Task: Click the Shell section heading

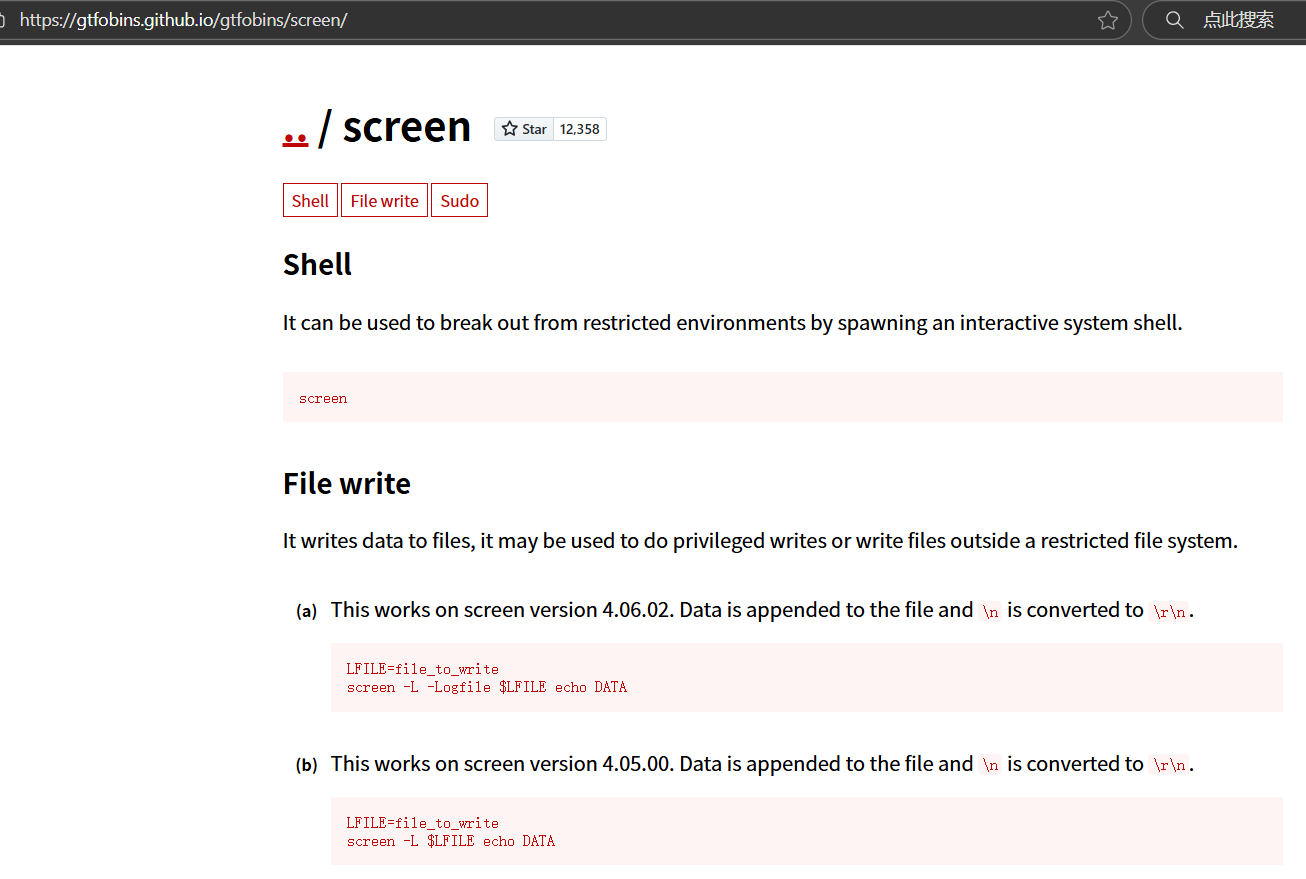Action: tap(317, 264)
